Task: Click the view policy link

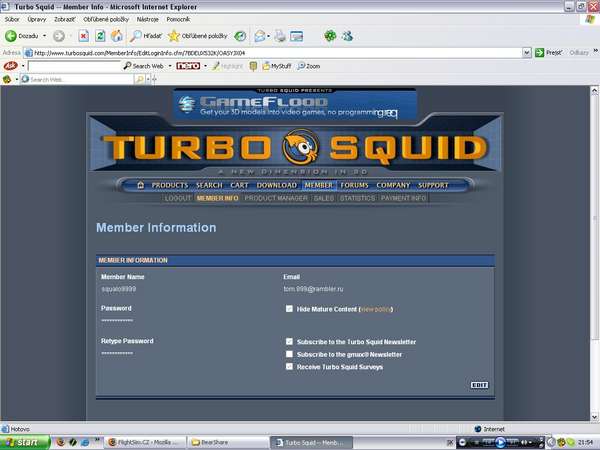Action: (x=377, y=309)
